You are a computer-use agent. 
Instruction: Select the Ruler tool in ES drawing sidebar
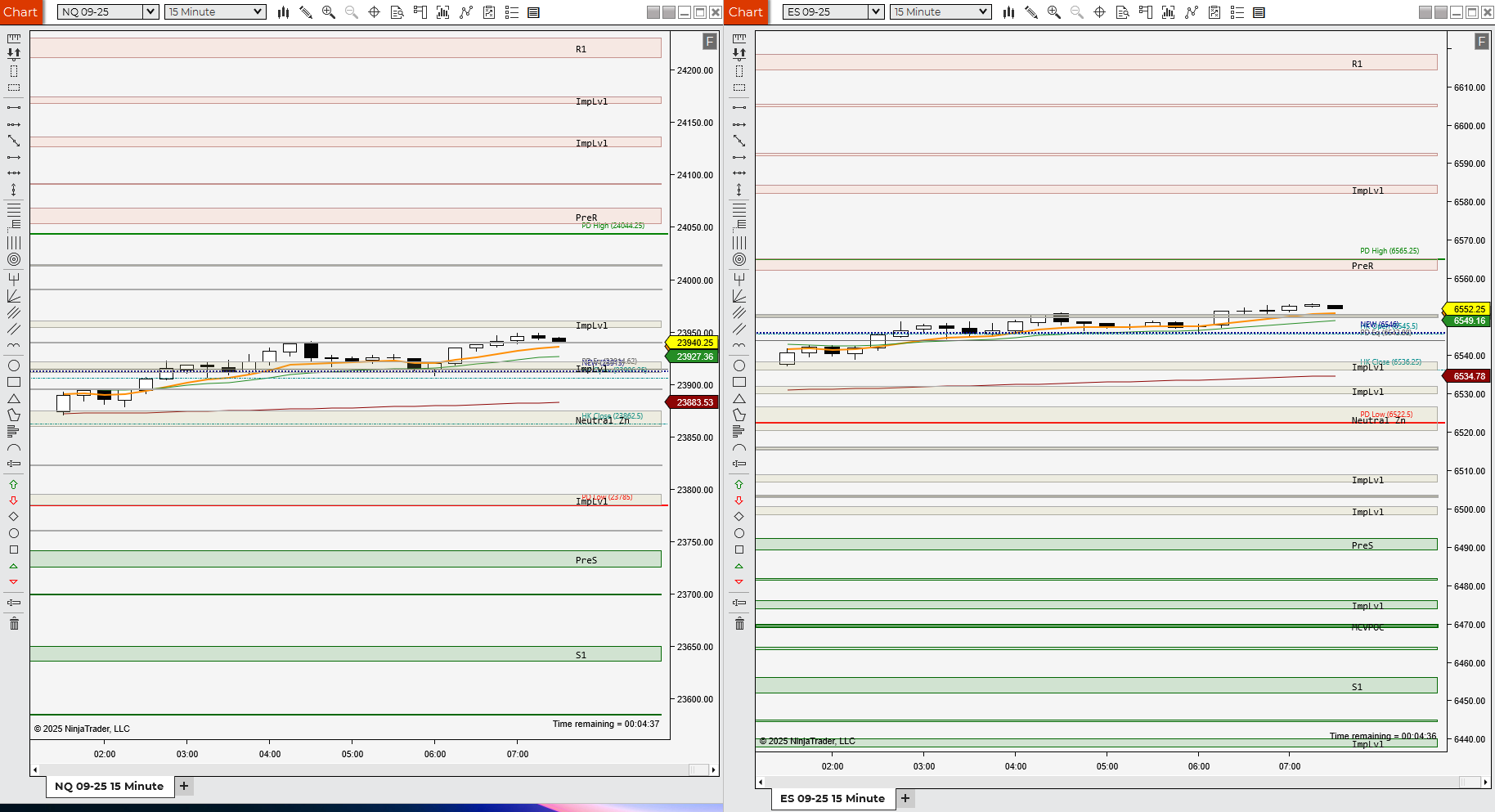coord(739,38)
